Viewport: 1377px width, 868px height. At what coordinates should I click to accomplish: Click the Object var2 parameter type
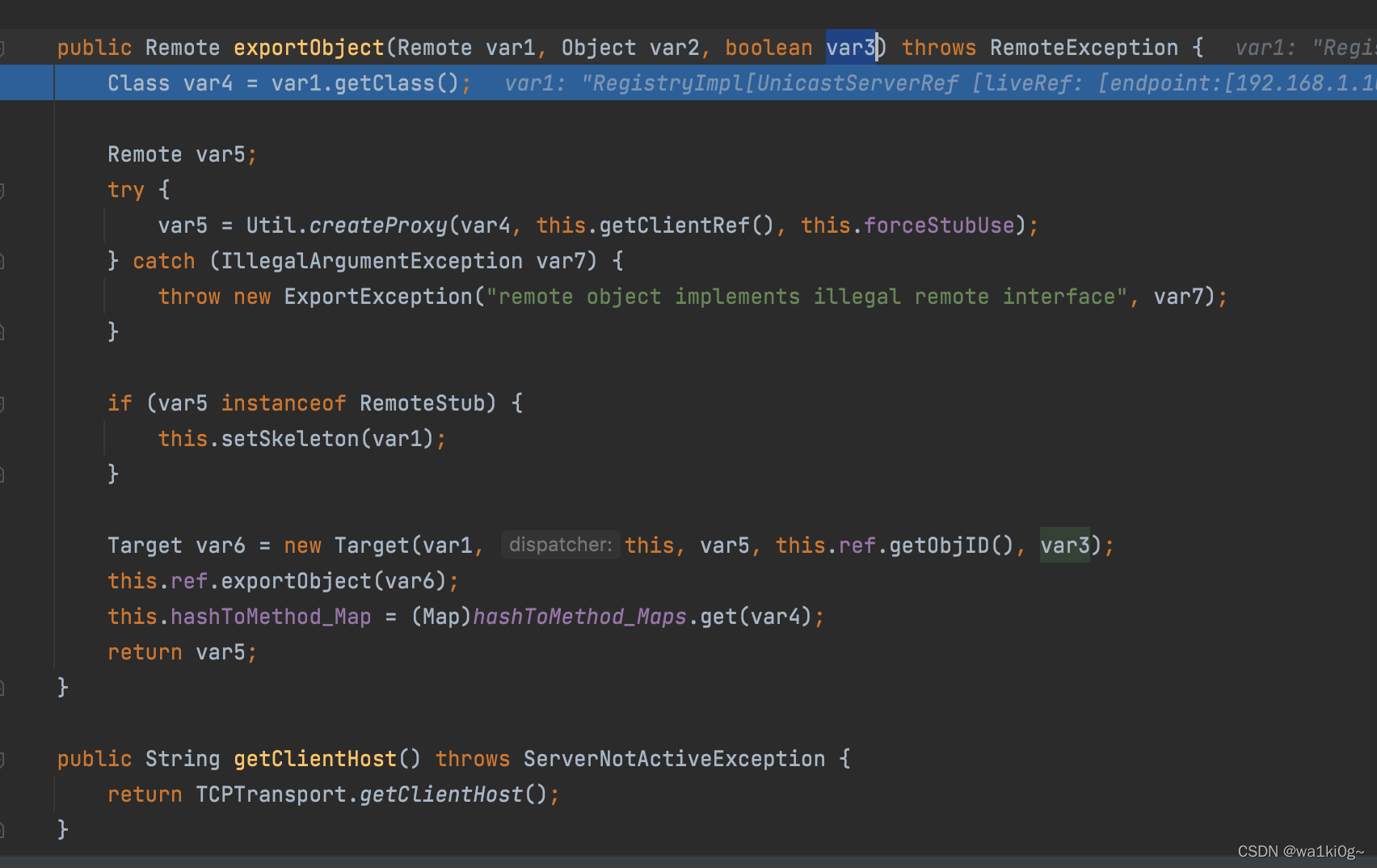[x=599, y=48]
